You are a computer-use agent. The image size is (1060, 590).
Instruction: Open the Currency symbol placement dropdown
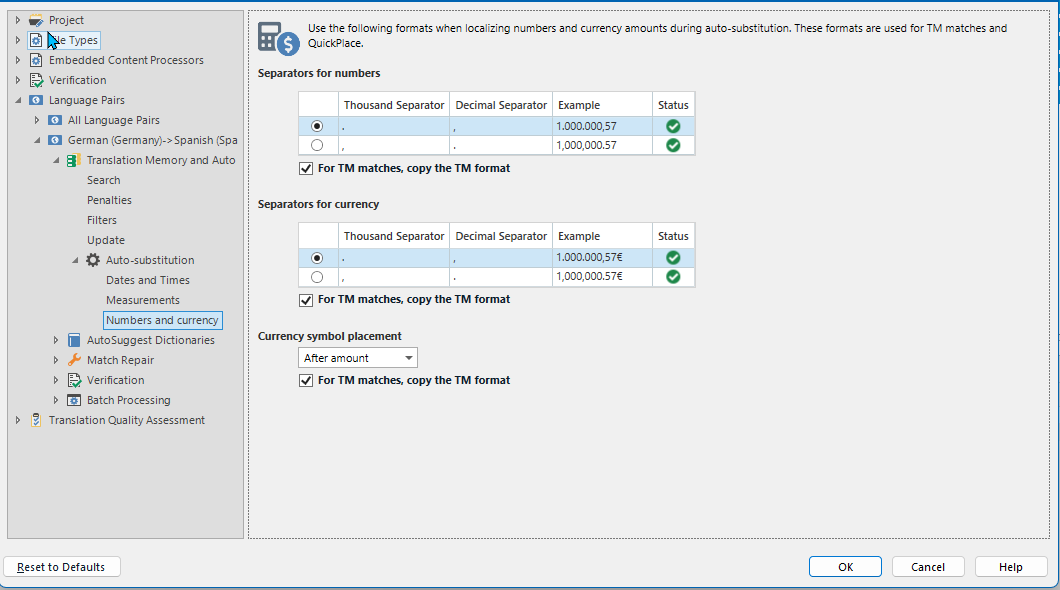358,358
